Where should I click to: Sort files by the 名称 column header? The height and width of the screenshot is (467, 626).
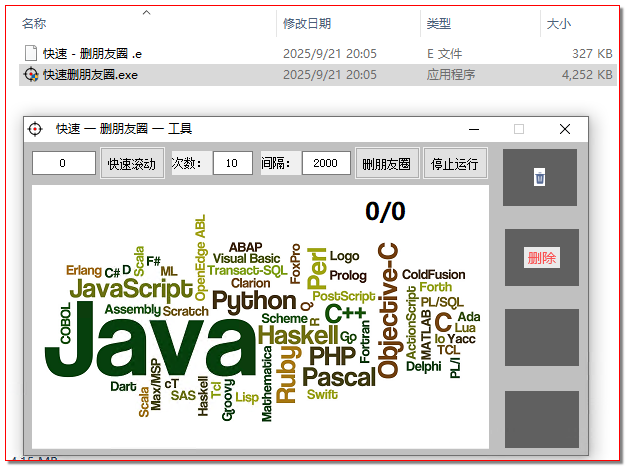(34, 23)
